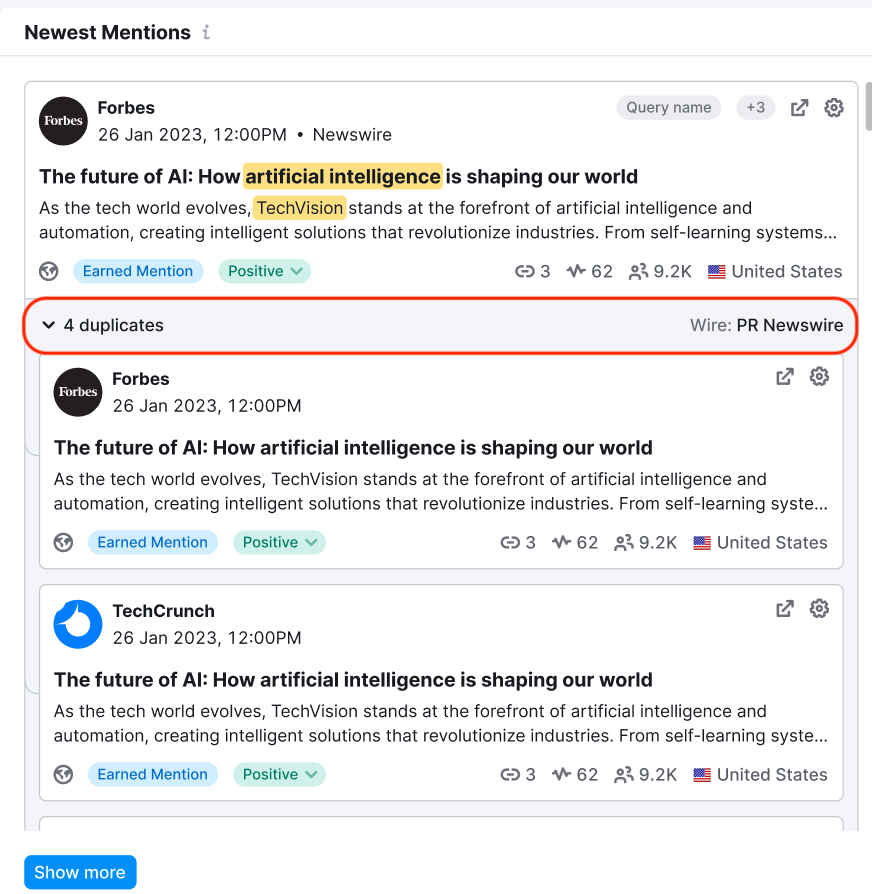Screen dimensions: 872x894
Task: Open external link for duplicate Forbes mention
Action: point(785,377)
